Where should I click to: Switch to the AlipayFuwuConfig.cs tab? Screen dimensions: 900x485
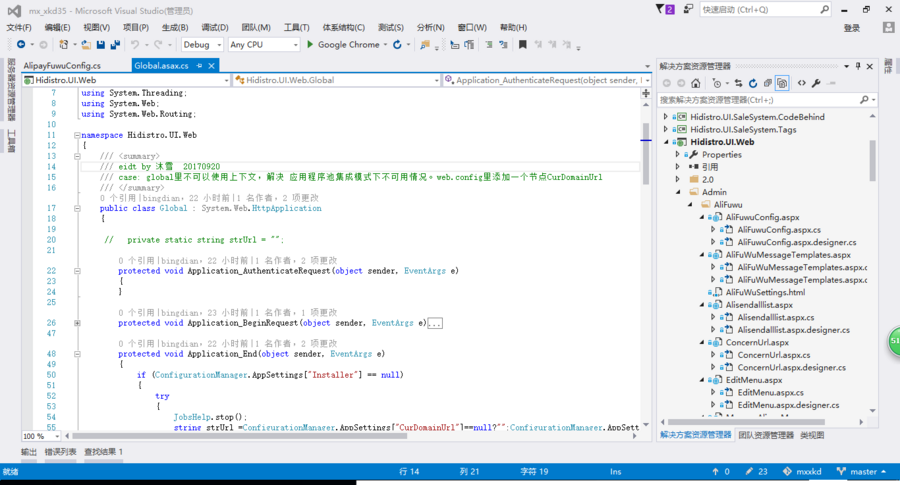pyautogui.click(x=62, y=66)
